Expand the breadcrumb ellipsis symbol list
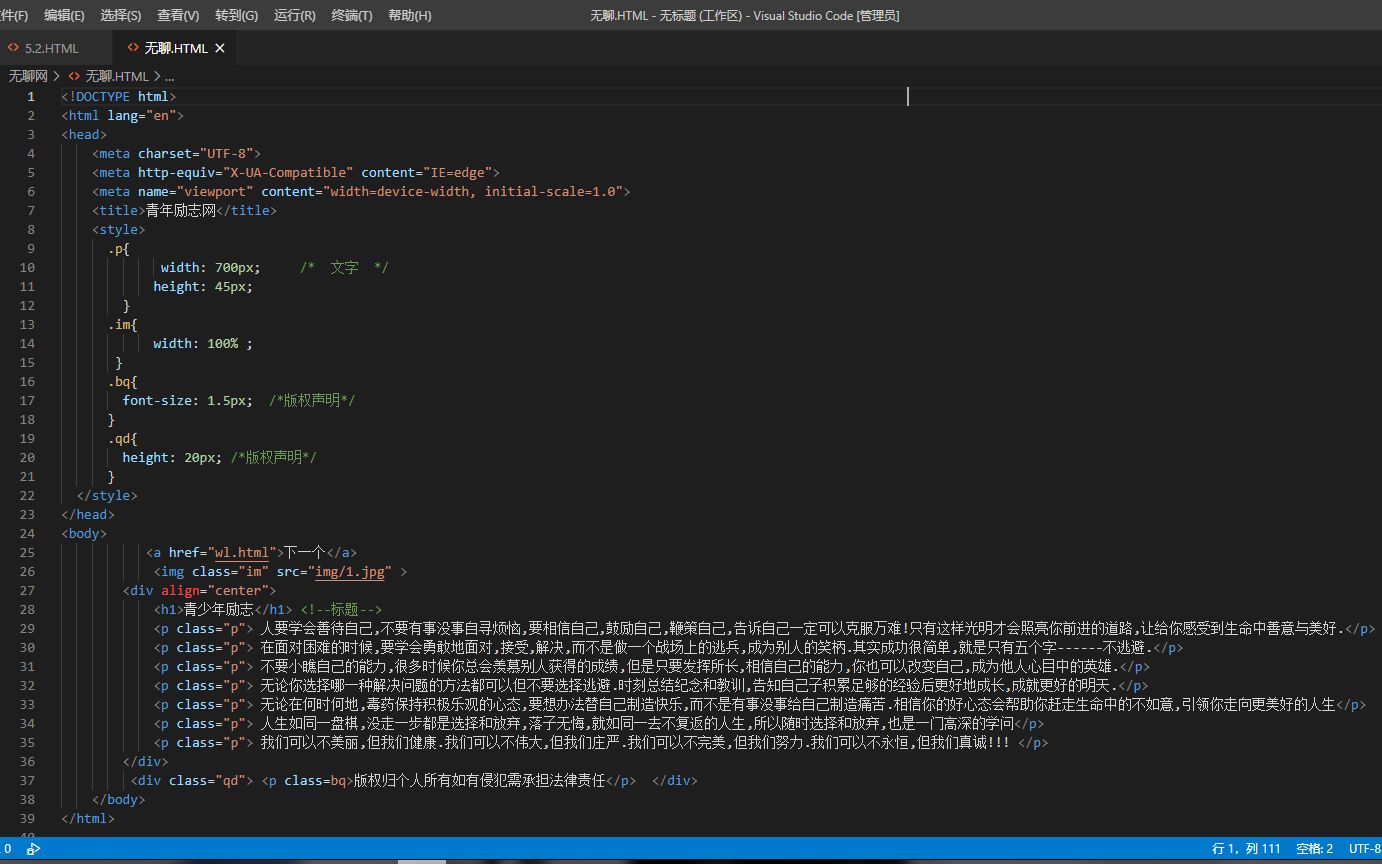Screen dimensions: 1382x864 pyautogui.click(x=170, y=76)
